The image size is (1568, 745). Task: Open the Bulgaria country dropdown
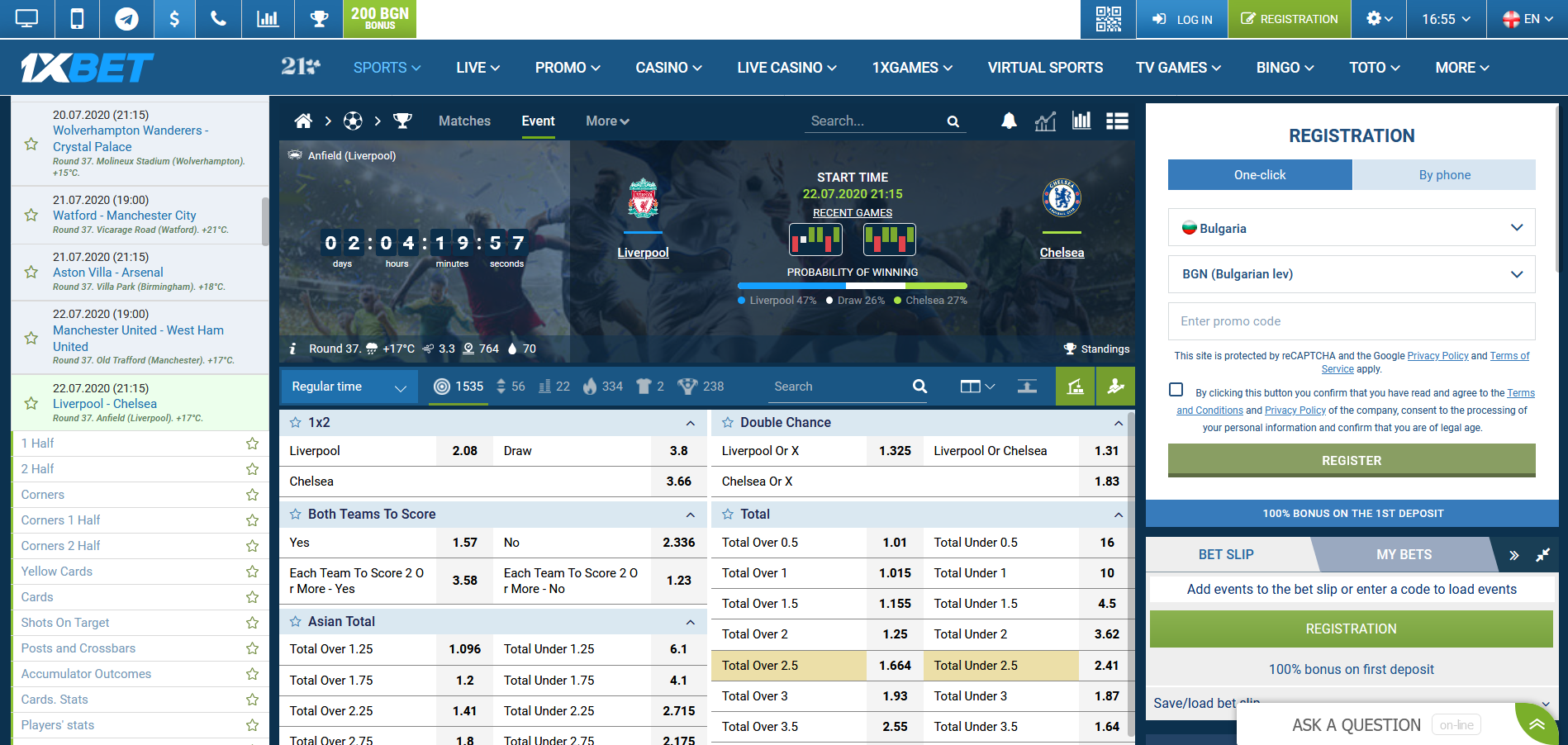[1352, 228]
